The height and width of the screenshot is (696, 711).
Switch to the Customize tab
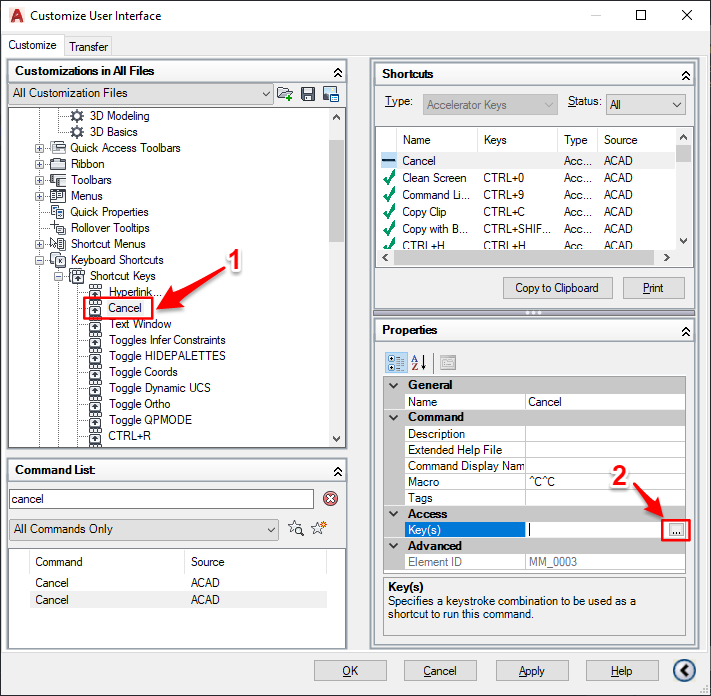tap(32, 45)
